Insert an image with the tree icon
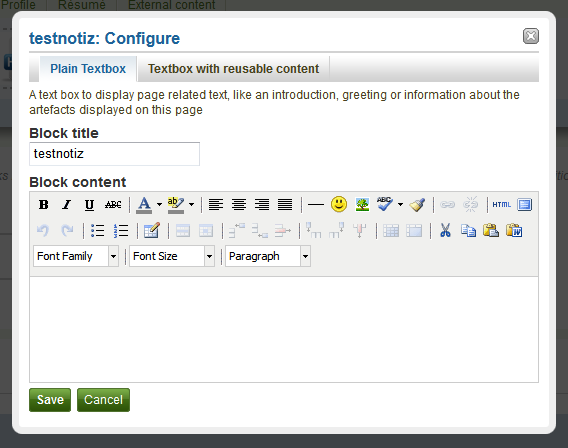 pos(362,205)
